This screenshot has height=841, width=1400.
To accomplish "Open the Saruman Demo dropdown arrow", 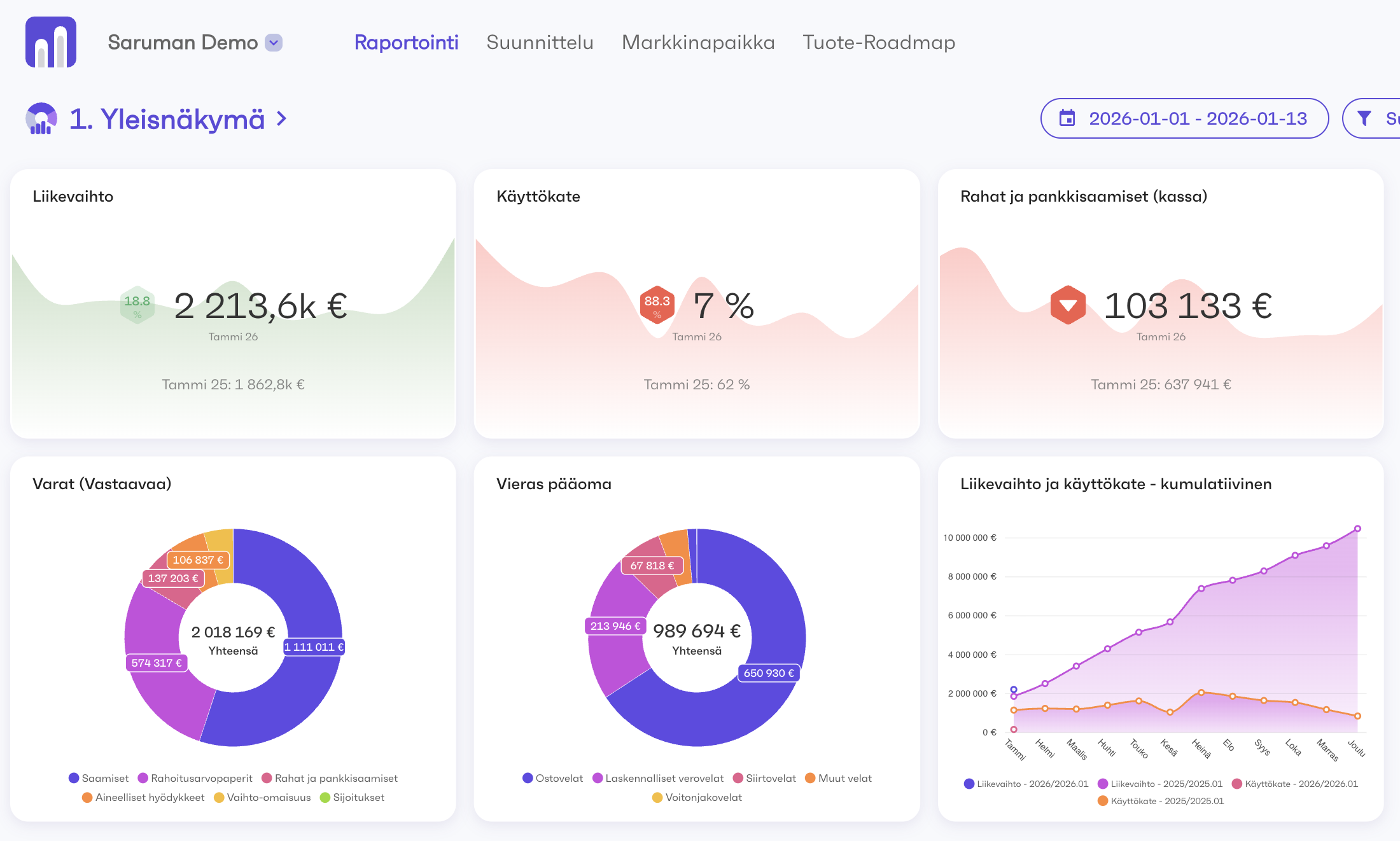I will point(274,43).
